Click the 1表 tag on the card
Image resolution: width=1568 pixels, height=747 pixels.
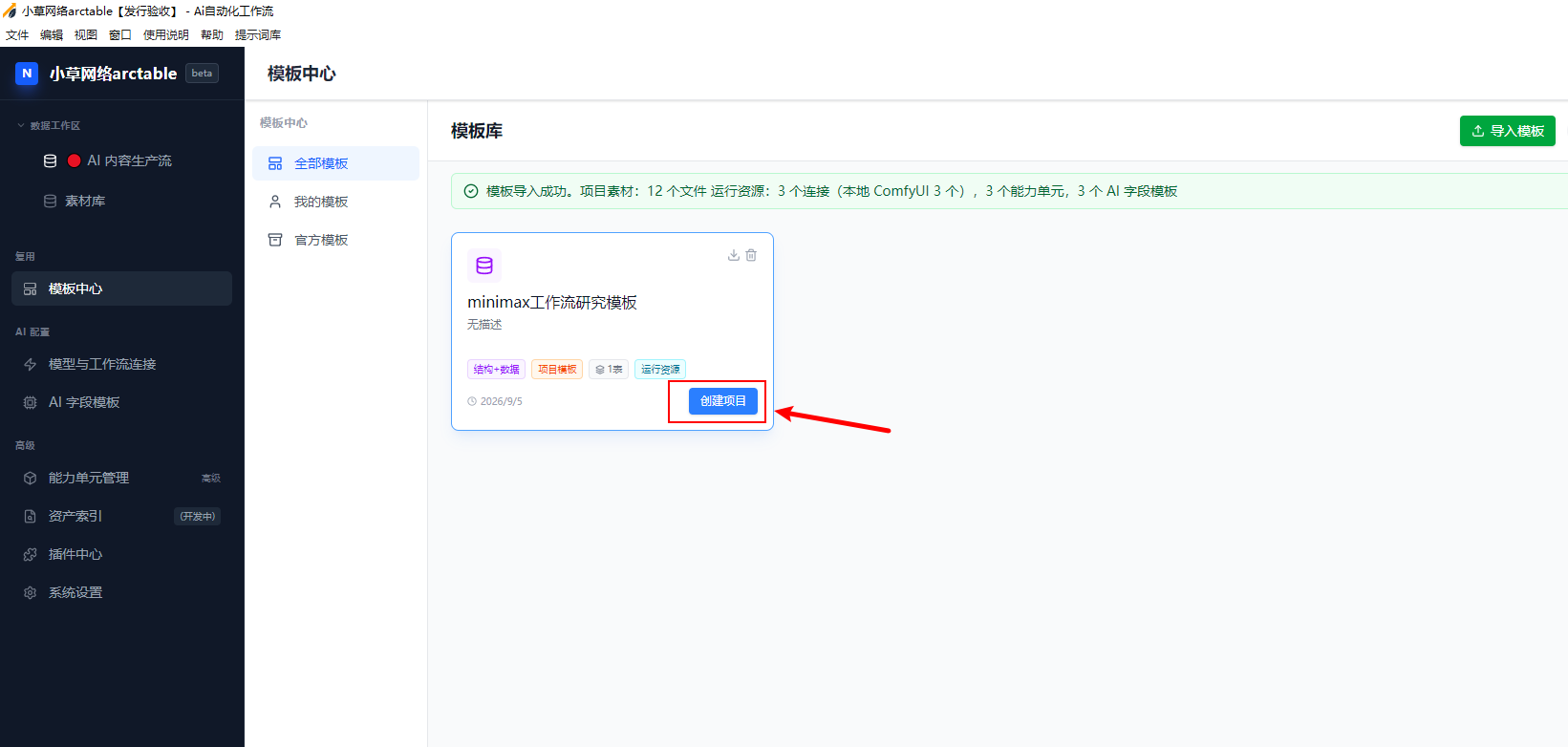click(609, 370)
